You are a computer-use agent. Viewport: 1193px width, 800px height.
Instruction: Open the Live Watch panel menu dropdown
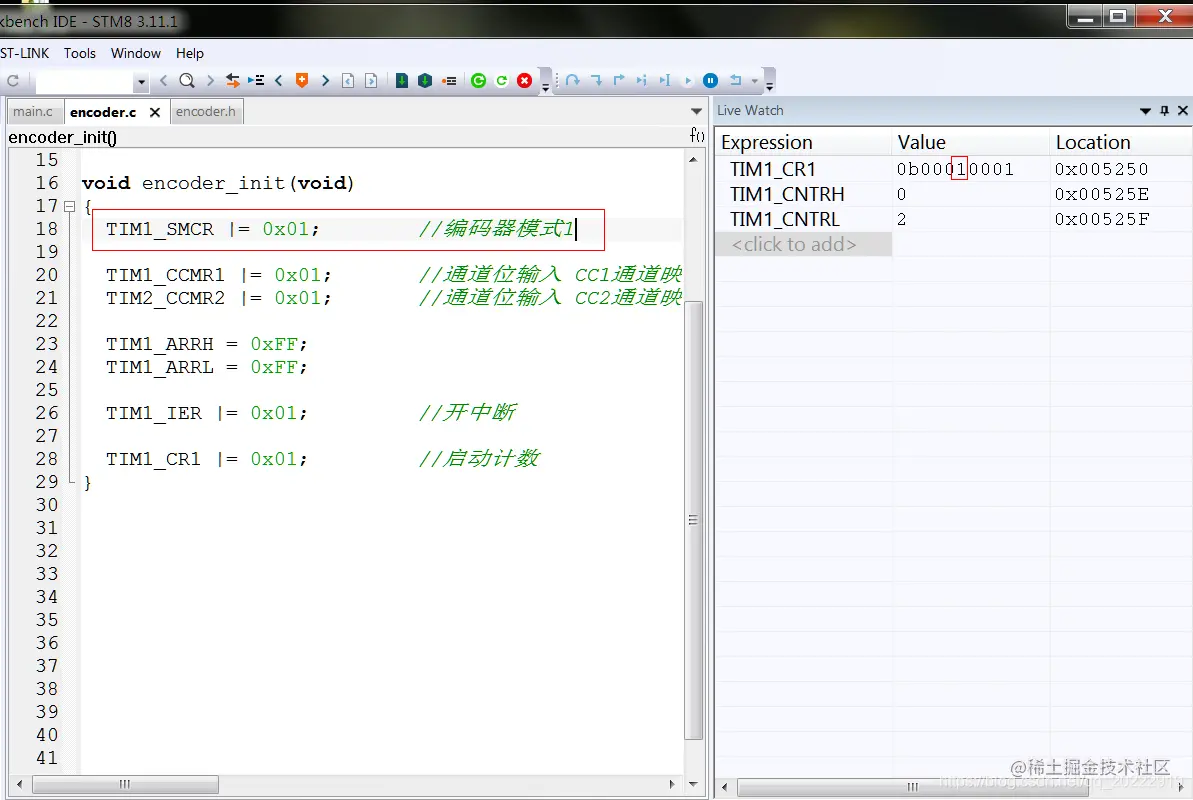[x=1145, y=111]
